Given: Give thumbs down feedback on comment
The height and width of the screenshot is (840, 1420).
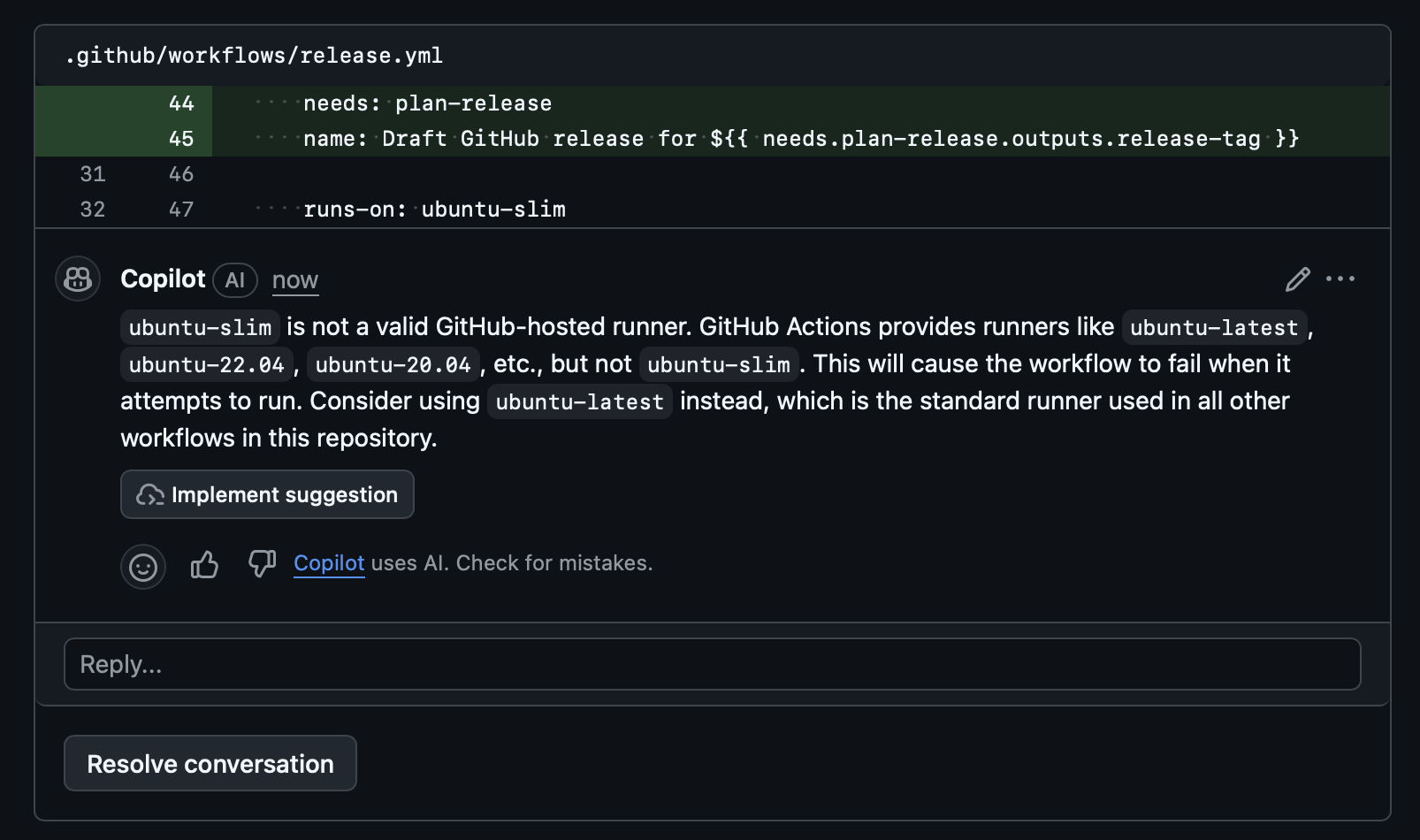Looking at the screenshot, I should click(x=262, y=563).
